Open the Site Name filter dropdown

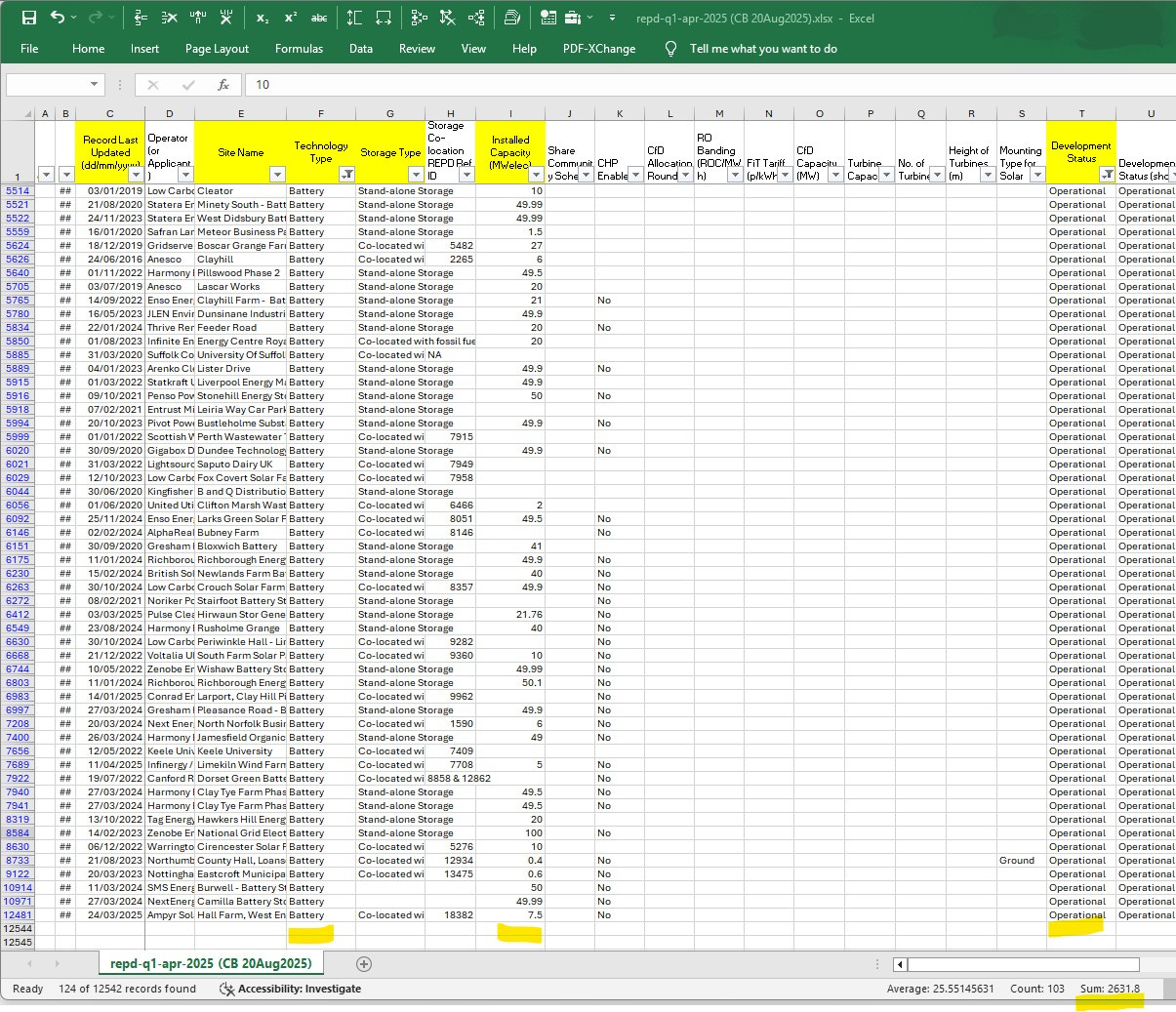[277, 175]
